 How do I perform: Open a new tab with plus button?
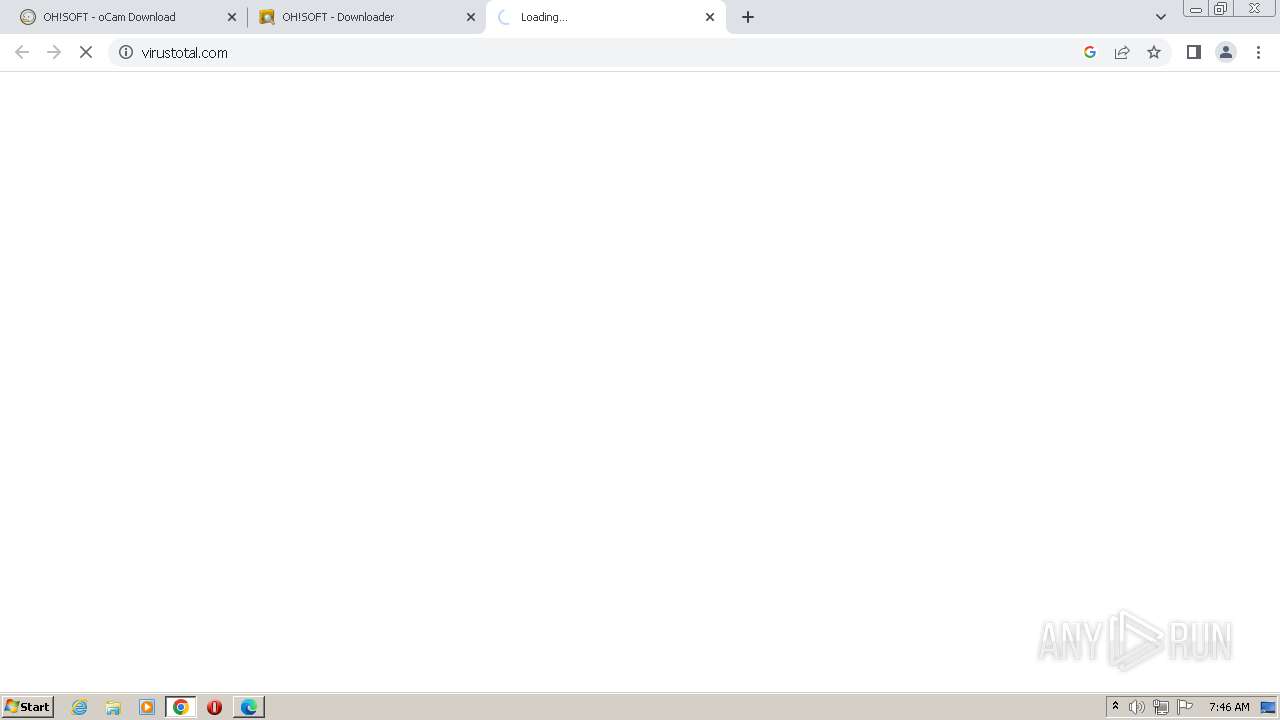(748, 17)
